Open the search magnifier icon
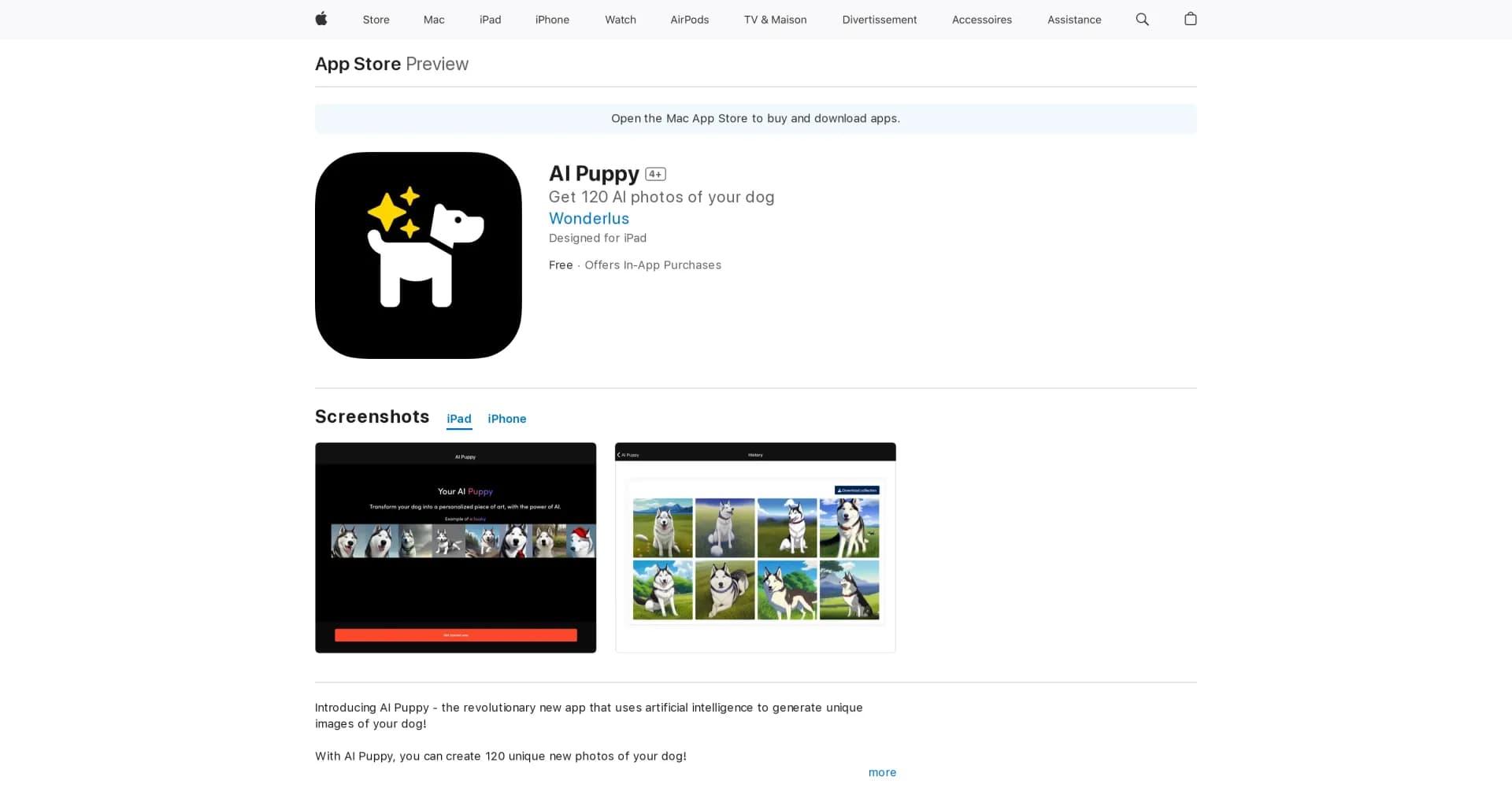Viewport: 1512px width, 788px height. point(1142,19)
